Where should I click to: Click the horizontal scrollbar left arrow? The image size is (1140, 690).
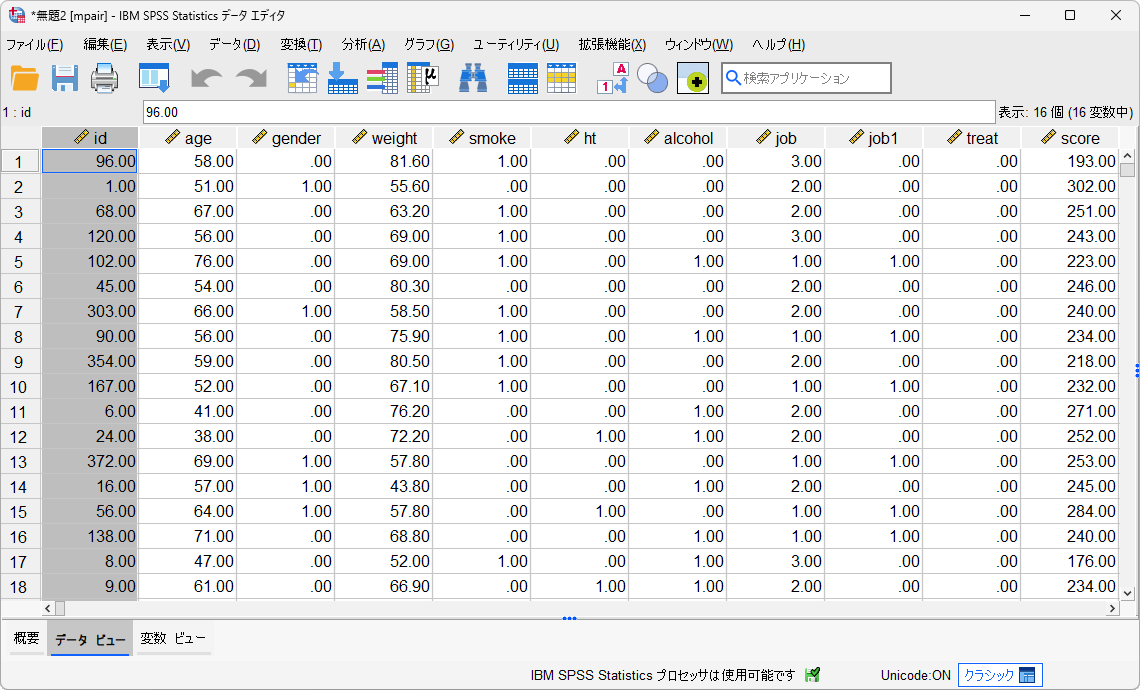(48, 609)
